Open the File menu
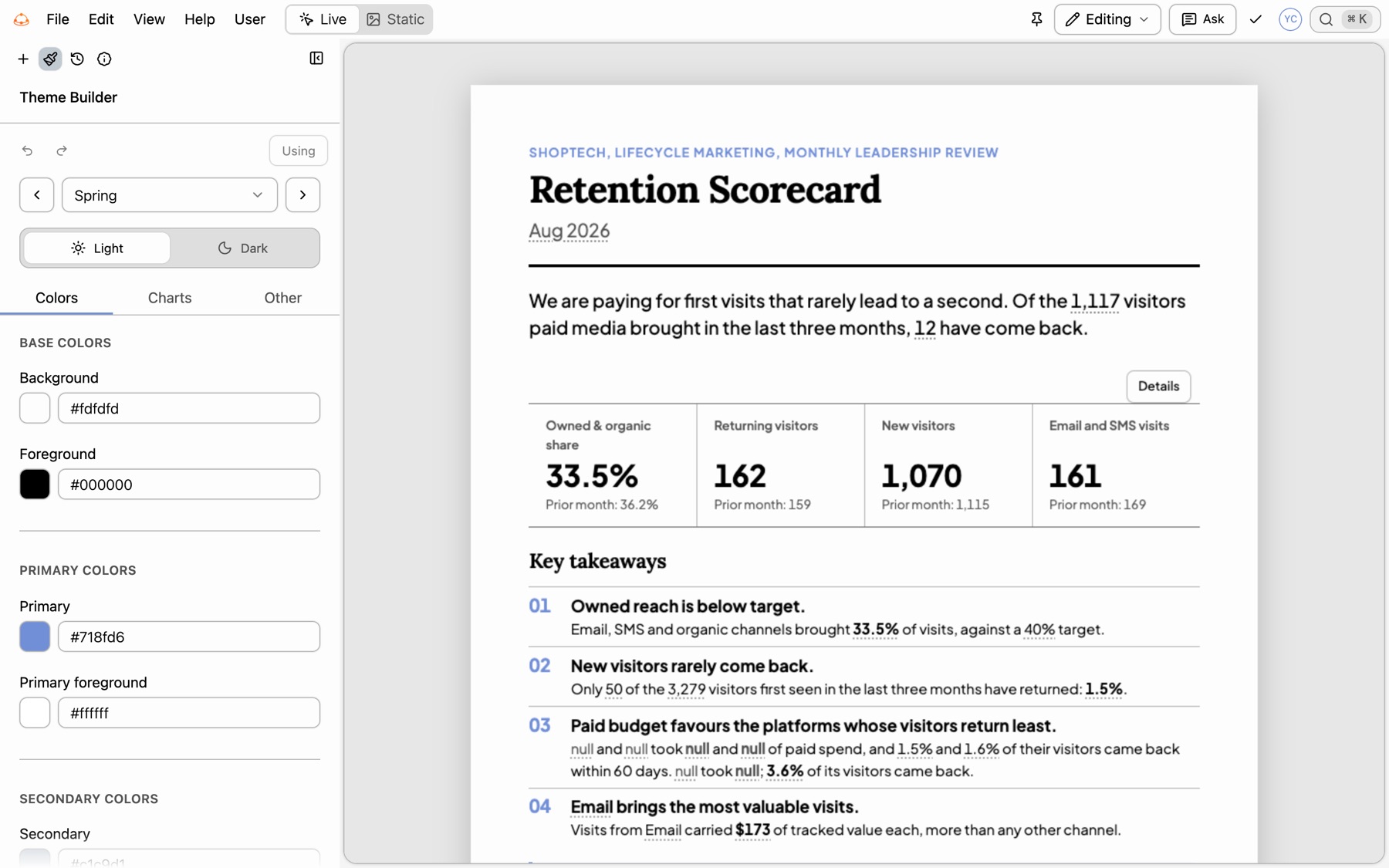The width and height of the screenshot is (1389, 868). click(58, 19)
